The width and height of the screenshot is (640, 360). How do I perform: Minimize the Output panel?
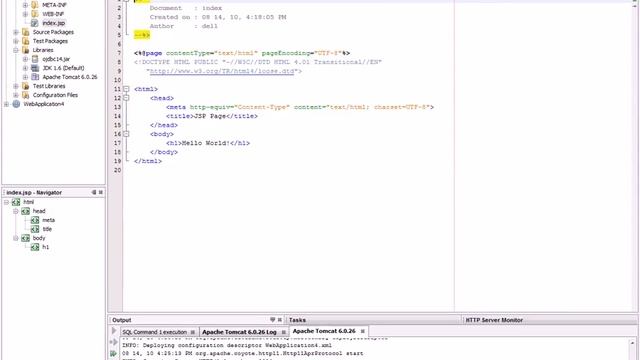(273, 320)
